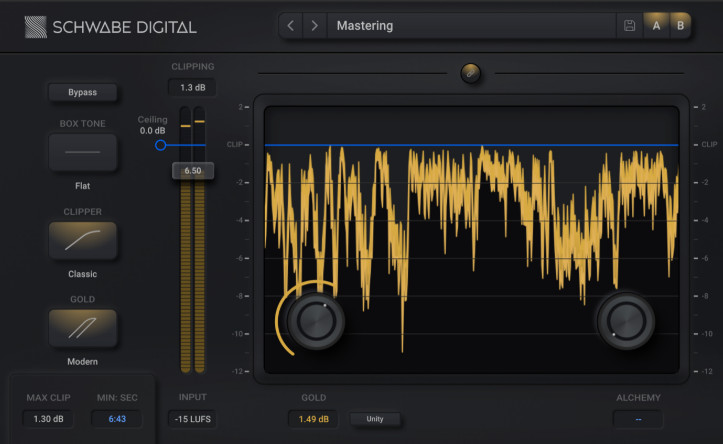
Task: Open the -15 LUFS input selector
Action: pyautogui.click(x=192, y=419)
